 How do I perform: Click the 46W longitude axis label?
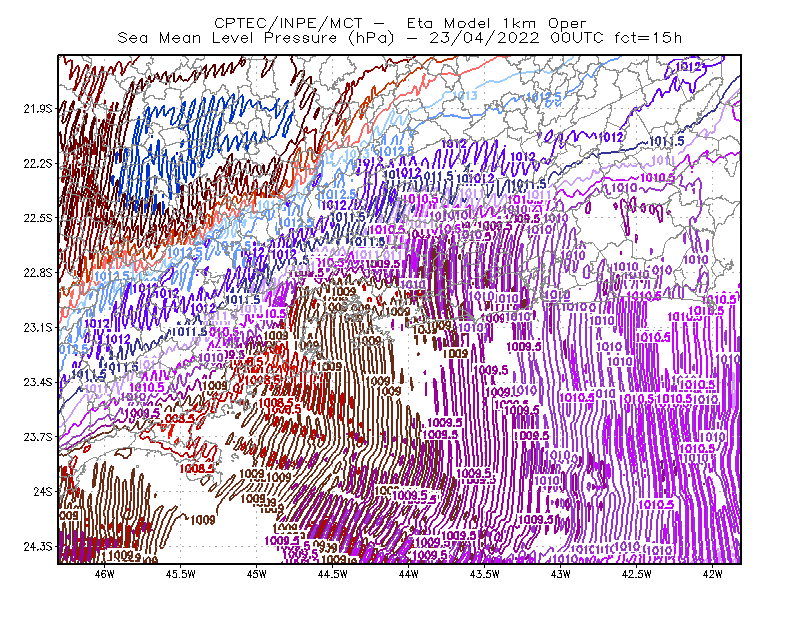point(105,574)
